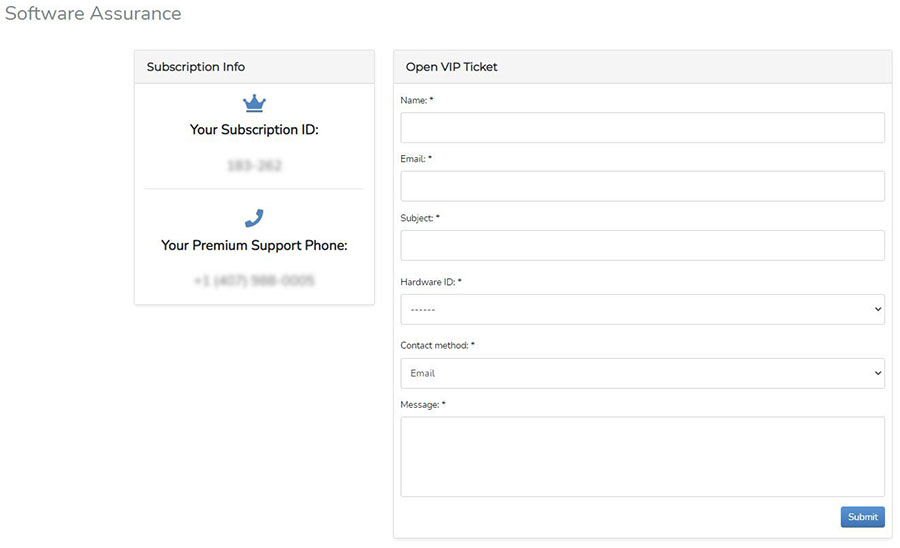The width and height of the screenshot is (900, 548).
Task: Click the Your Subscription ID label
Action: click(x=254, y=130)
